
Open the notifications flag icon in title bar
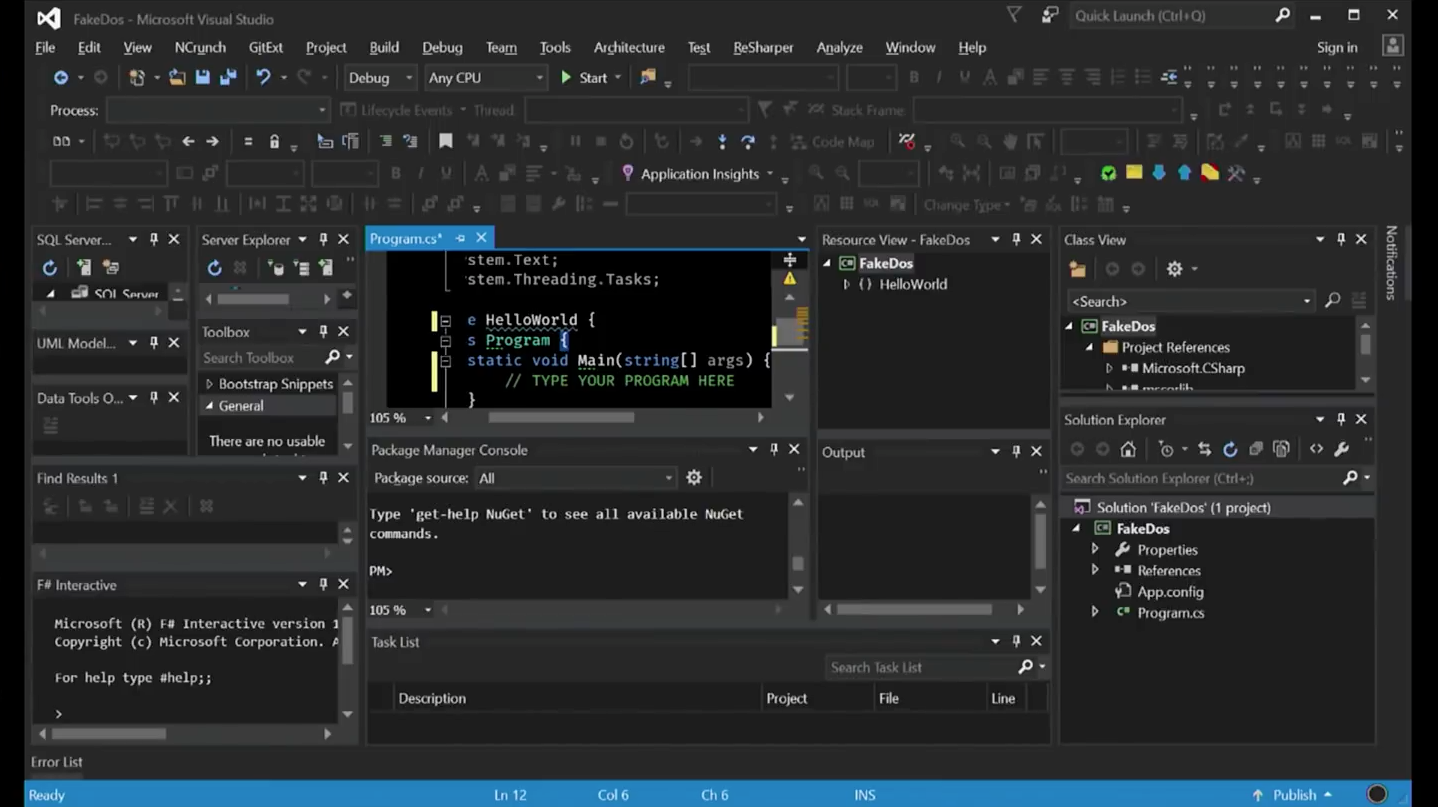click(x=1014, y=15)
